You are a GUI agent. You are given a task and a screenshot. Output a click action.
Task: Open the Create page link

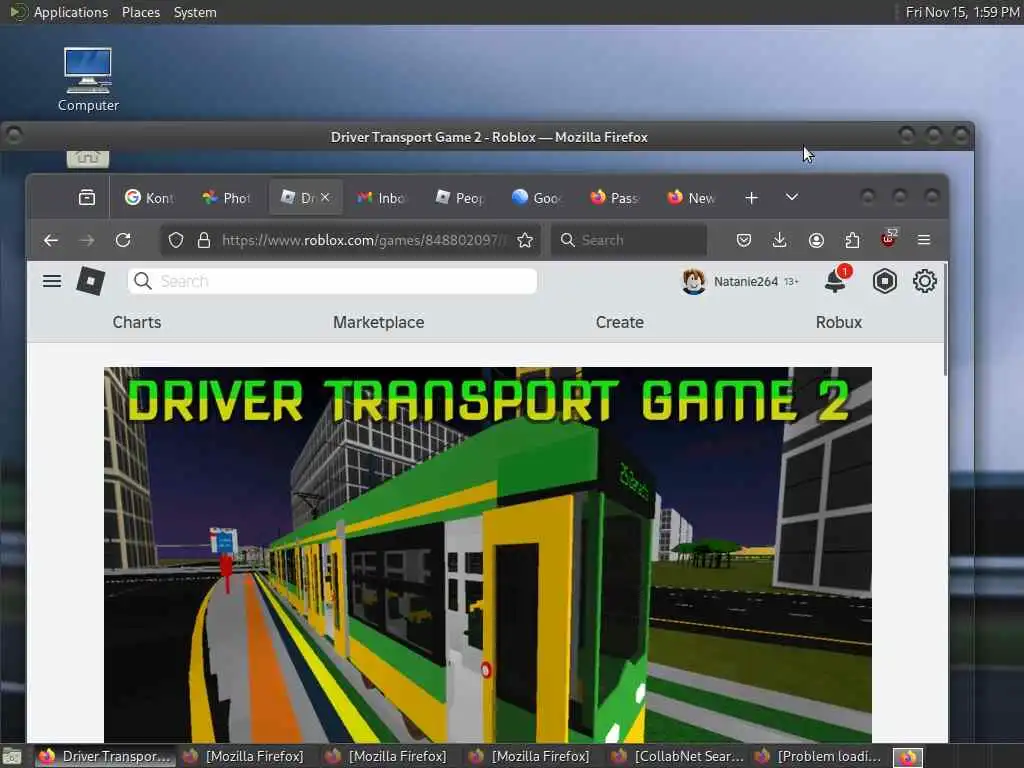point(620,323)
